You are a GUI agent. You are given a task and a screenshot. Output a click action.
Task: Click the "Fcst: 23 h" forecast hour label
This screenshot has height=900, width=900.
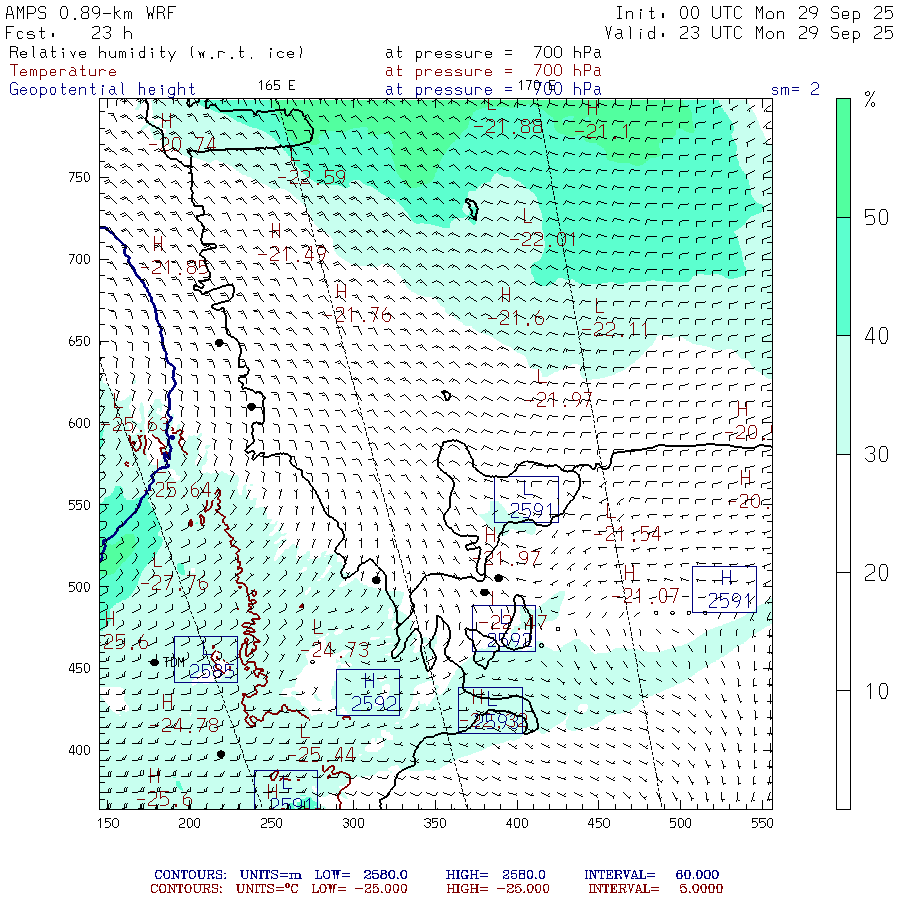pos(69,33)
